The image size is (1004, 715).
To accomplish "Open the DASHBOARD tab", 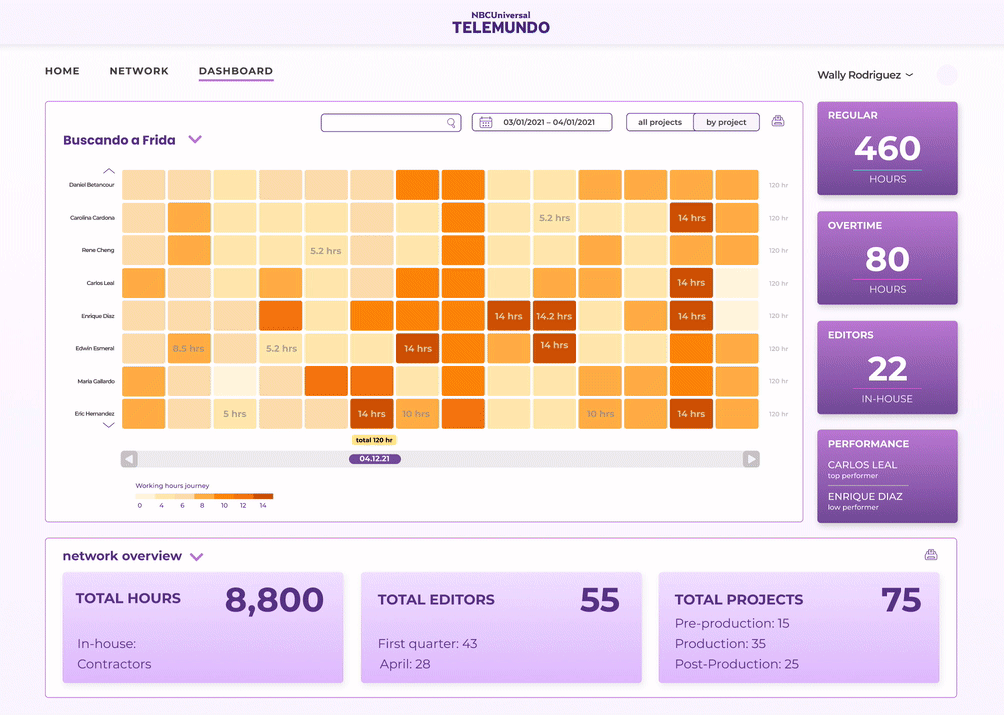I will point(236,71).
